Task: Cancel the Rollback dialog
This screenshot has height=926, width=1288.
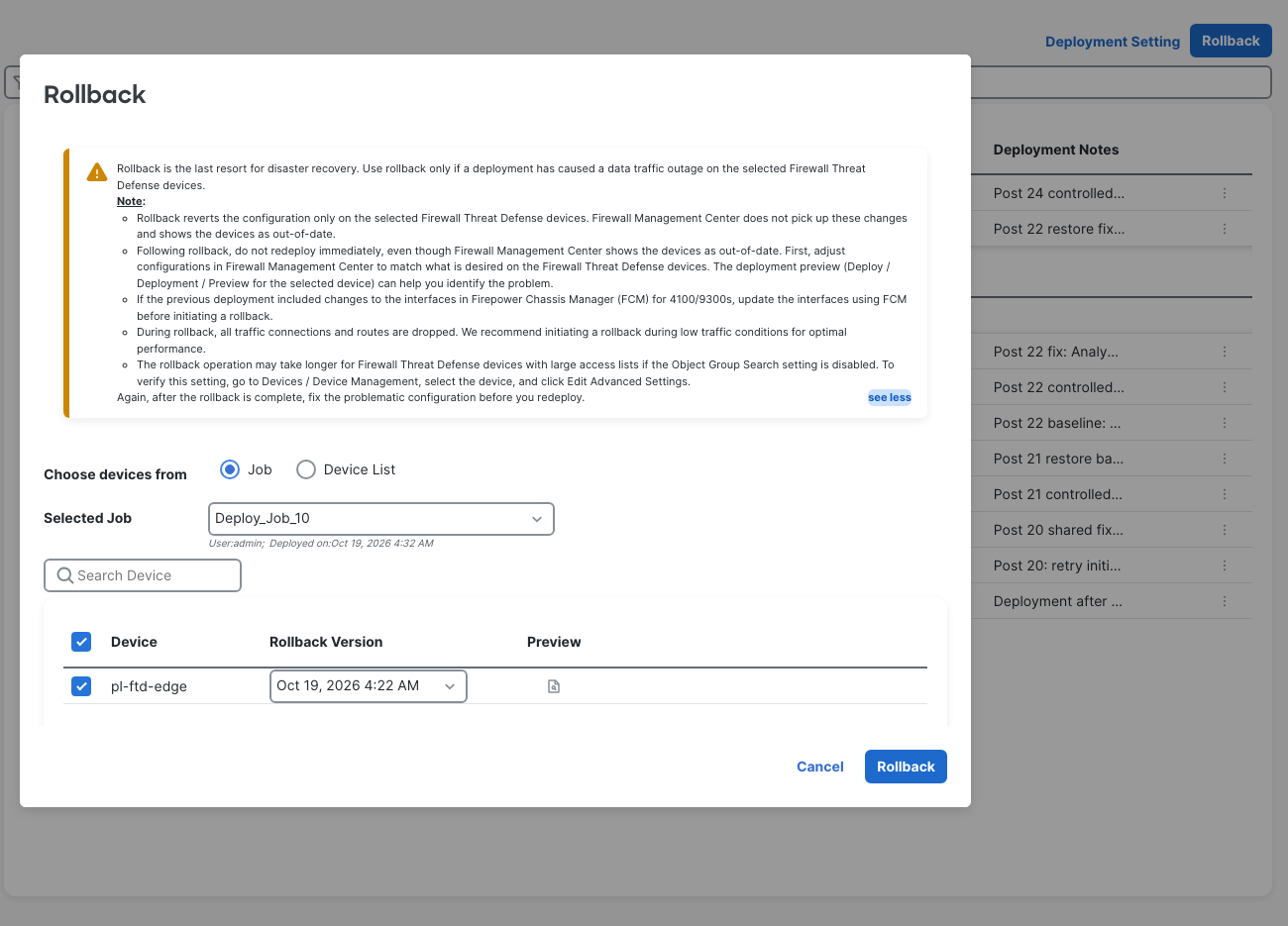Action: pos(820,767)
